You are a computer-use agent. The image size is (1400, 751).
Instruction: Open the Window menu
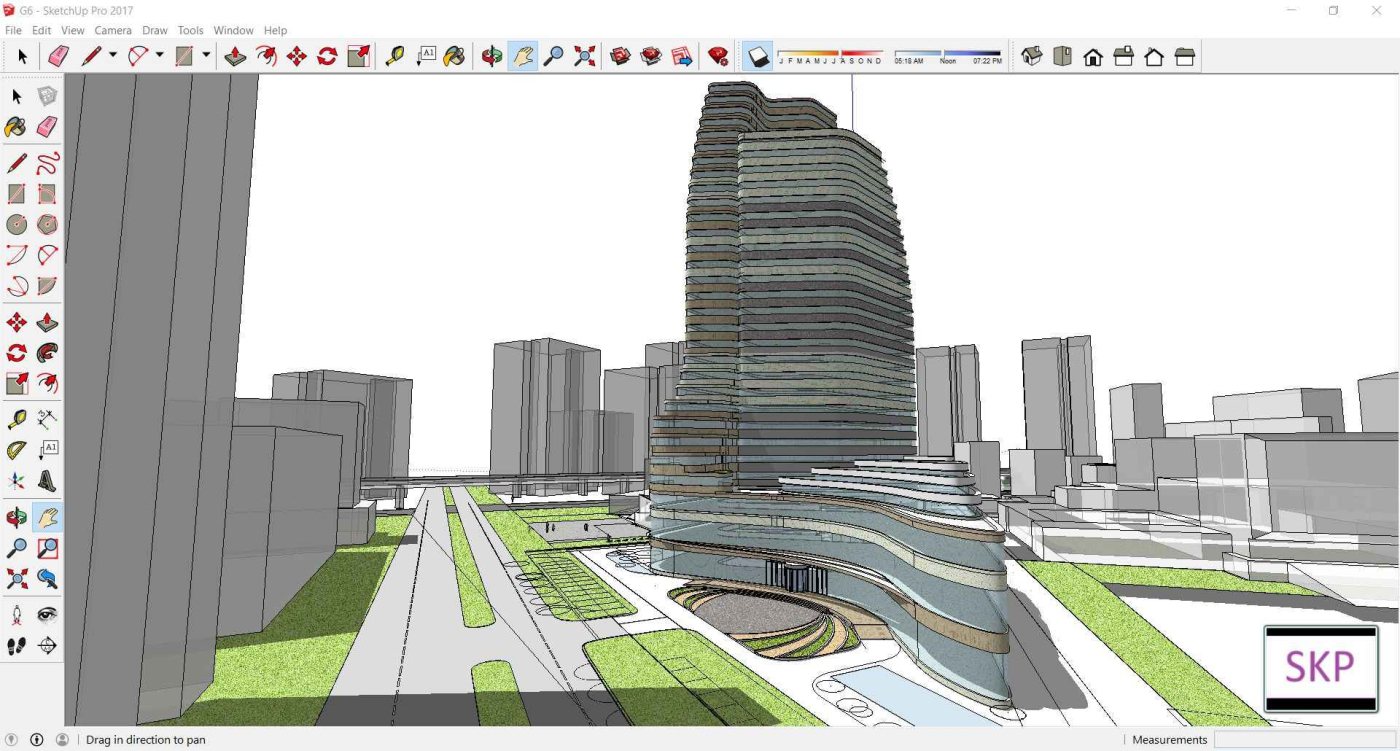pos(233,30)
